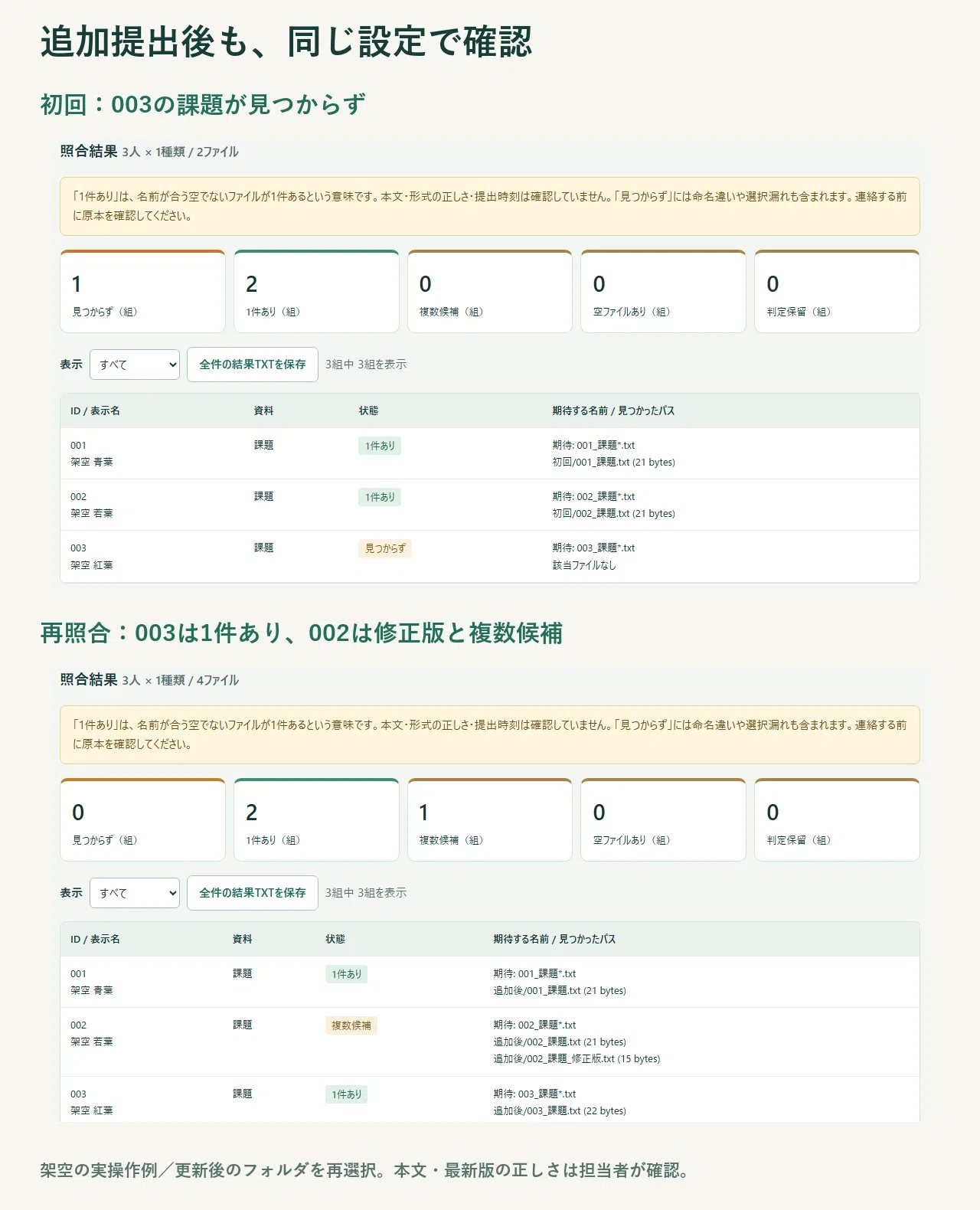The height and width of the screenshot is (1210, 980).
Task: Click the path 追加後/001_課題.txt (21 bytes)
Action: pos(560,991)
